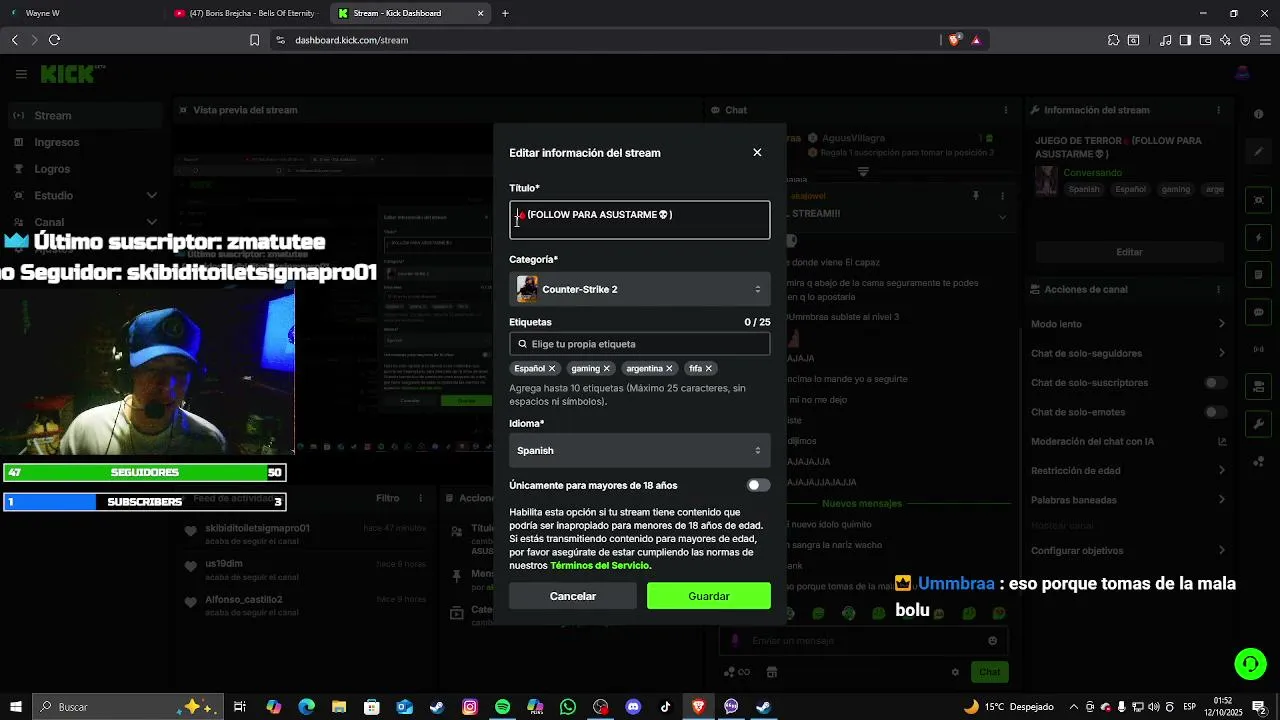The image size is (1280, 720).
Task: Open the Windows Start menu
Action: tap(15, 707)
